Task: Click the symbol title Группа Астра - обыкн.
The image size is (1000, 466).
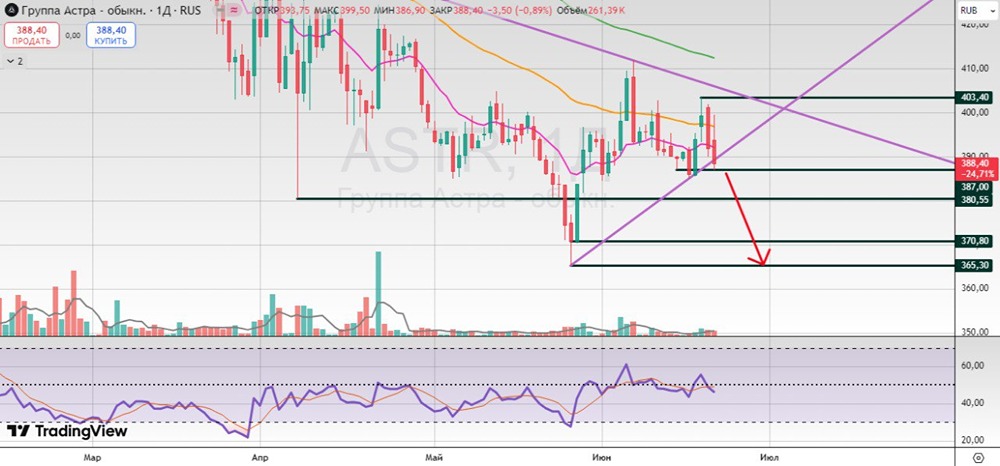Action: click(84, 10)
